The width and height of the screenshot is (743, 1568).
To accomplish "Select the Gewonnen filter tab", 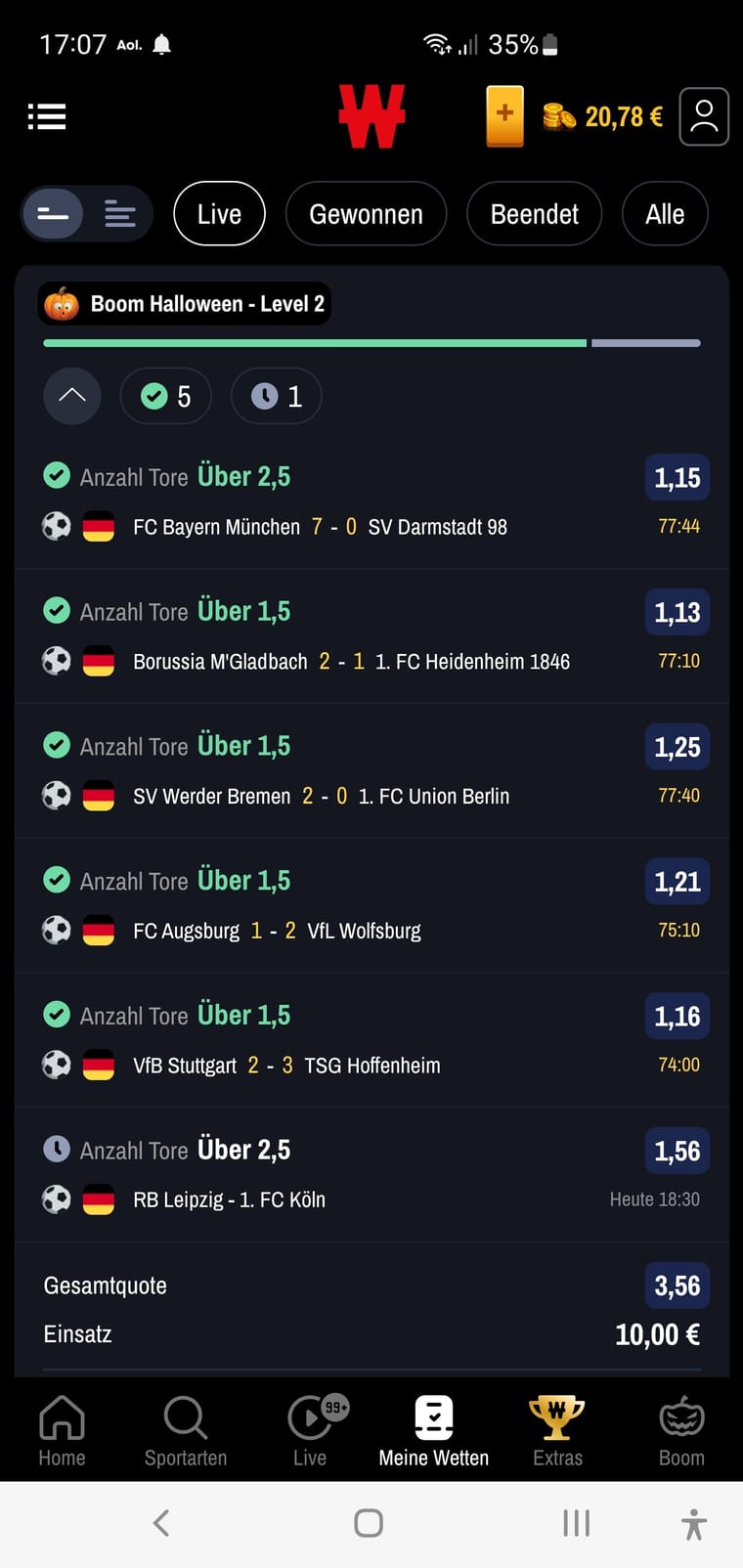I will point(366,214).
